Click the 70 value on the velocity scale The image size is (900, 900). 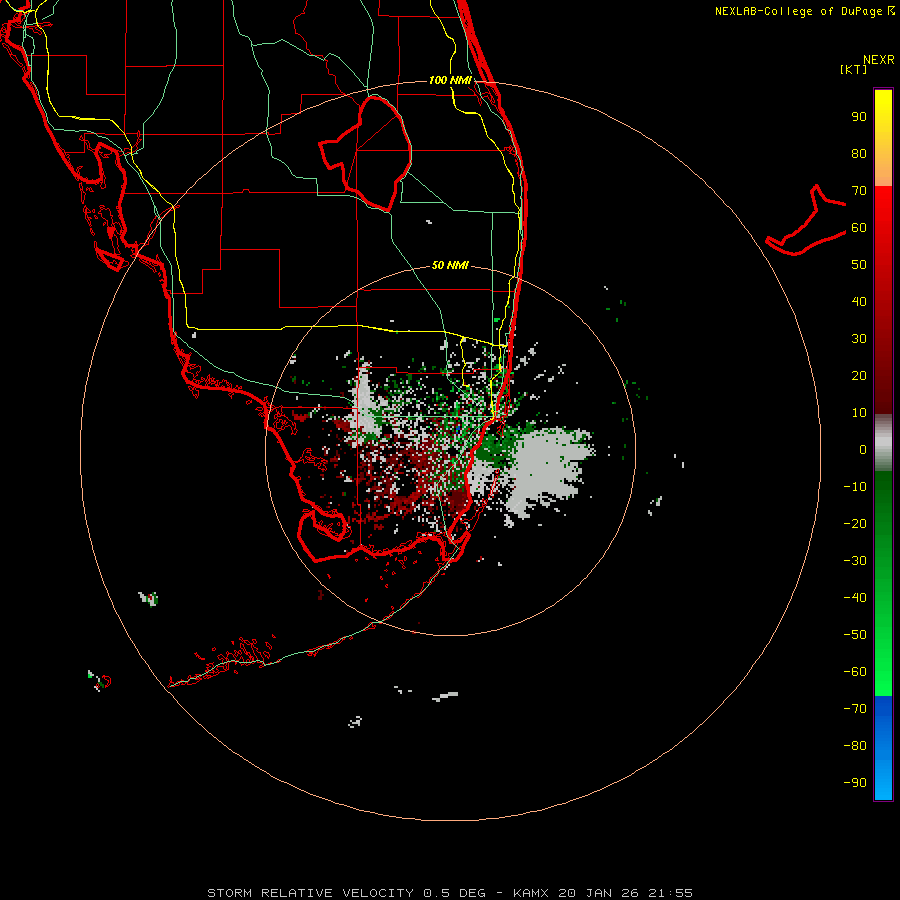[859, 191]
